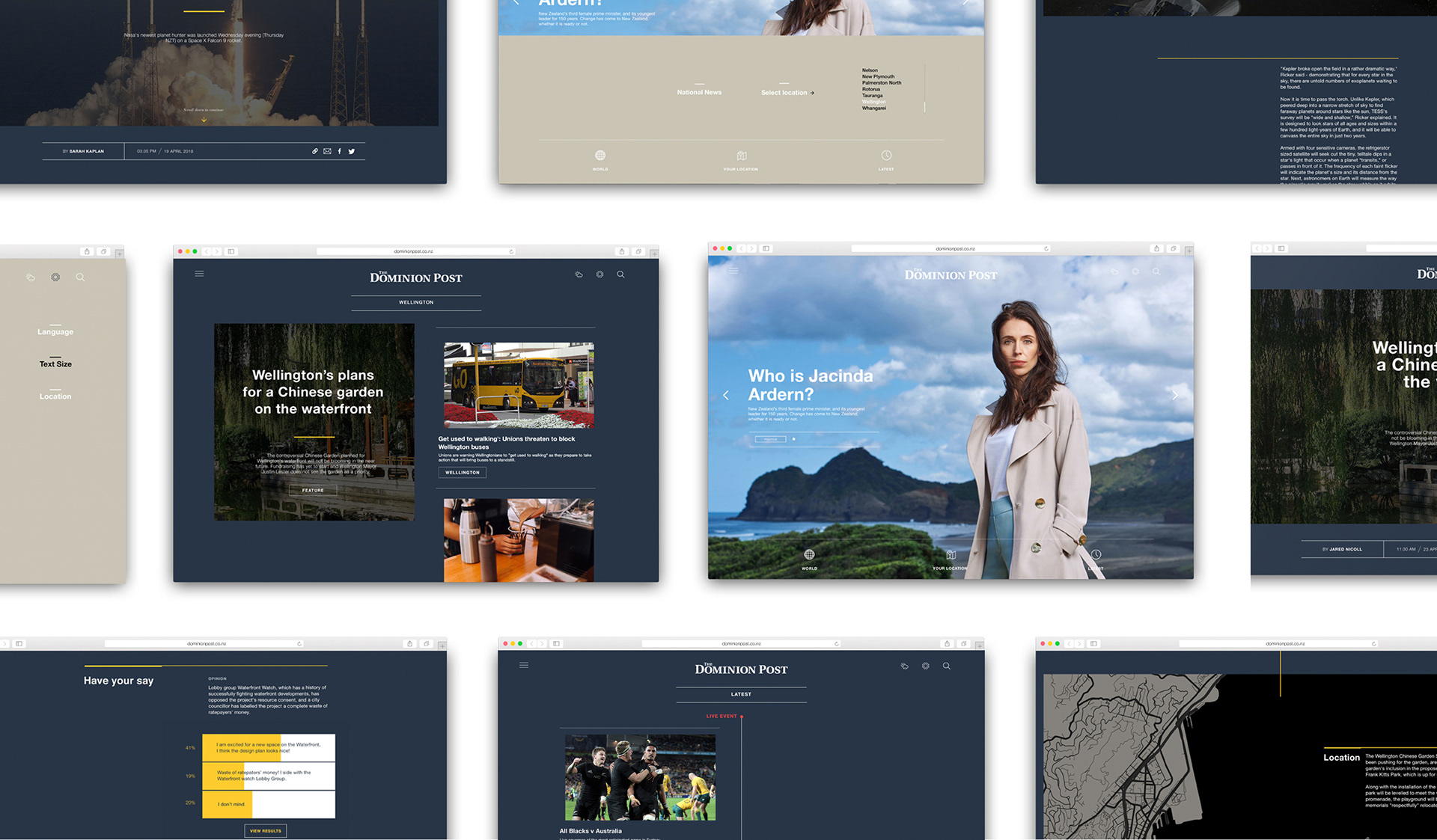Open the hamburger menu in Jacinda Ardern window
Screen dimensions: 1437x840
733,271
